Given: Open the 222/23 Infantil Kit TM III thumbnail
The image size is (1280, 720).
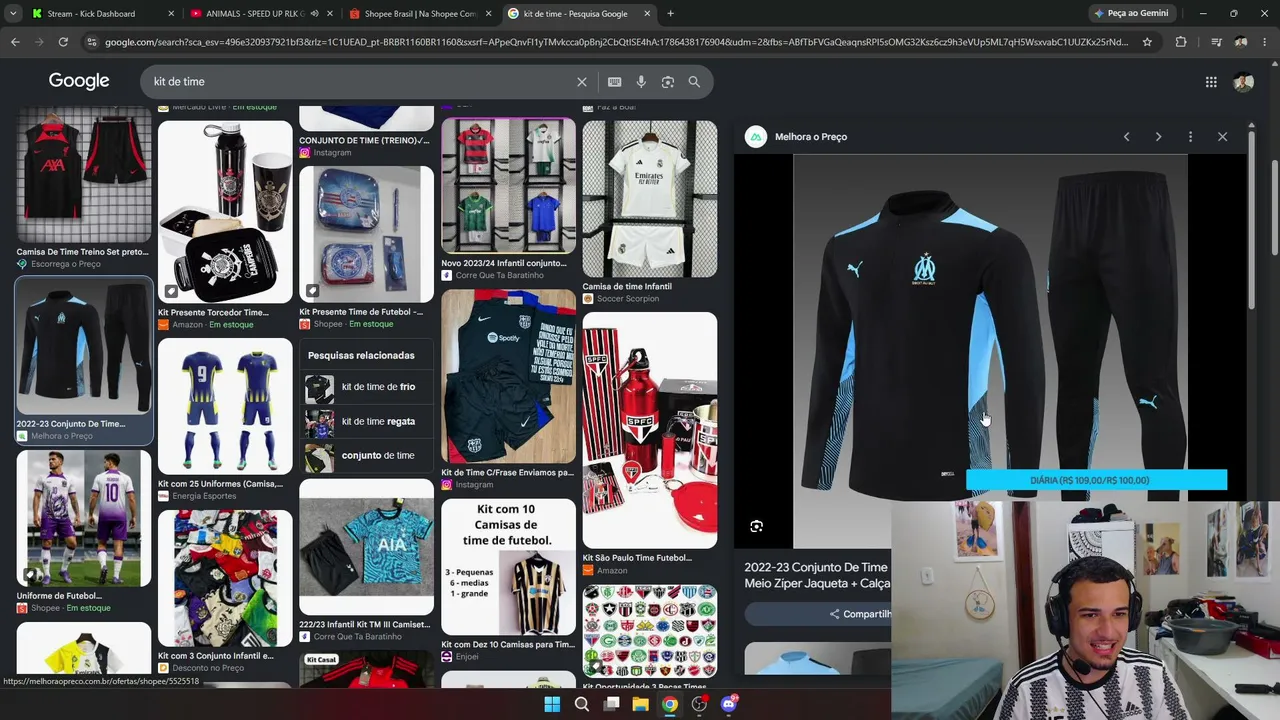Looking at the screenshot, I should point(366,547).
